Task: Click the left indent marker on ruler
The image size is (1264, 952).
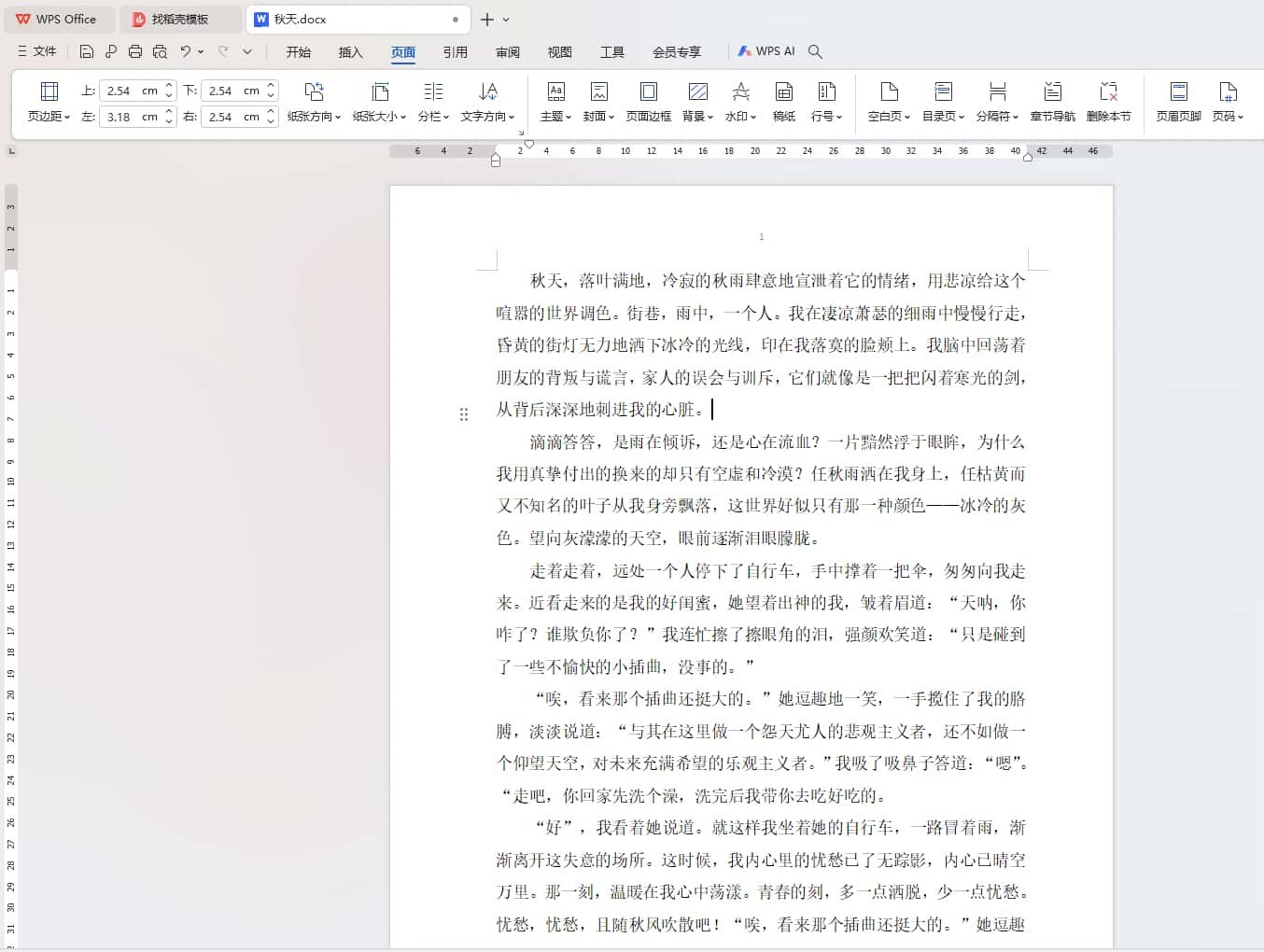Action: click(496, 161)
